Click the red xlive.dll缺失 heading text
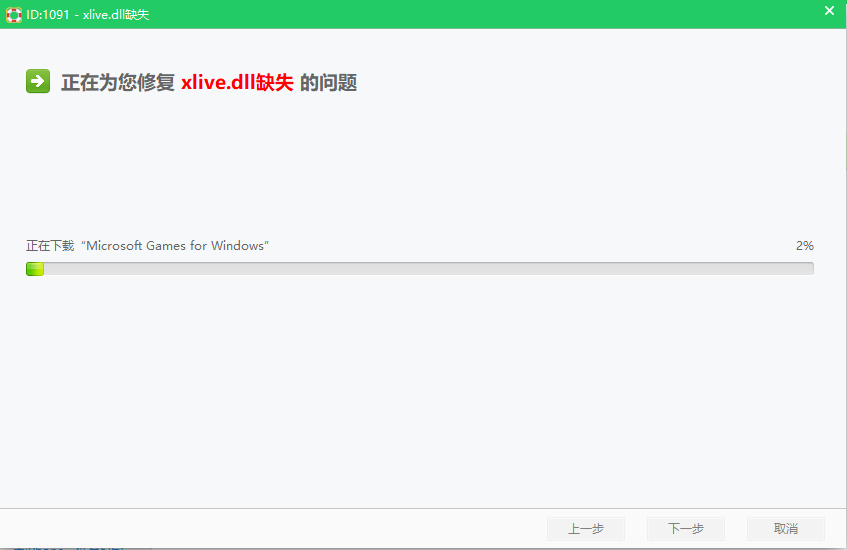Viewport: 847px width, 550px height. (x=237, y=83)
